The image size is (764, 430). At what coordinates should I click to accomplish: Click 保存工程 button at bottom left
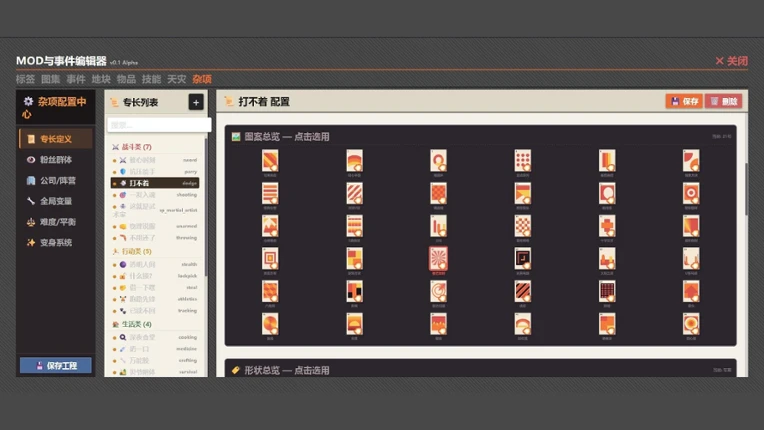(56, 365)
